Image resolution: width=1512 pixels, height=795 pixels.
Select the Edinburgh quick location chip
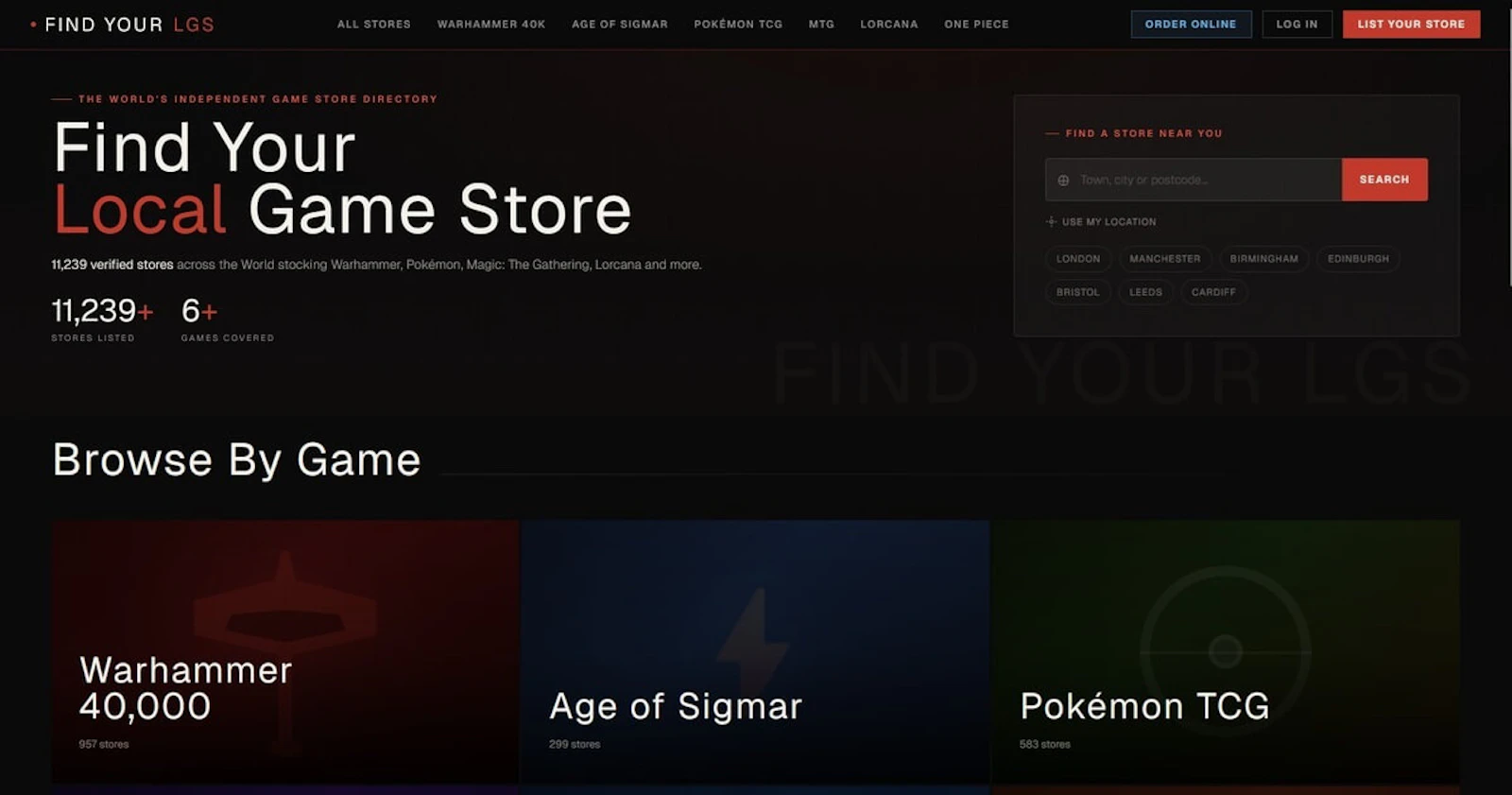click(x=1358, y=259)
